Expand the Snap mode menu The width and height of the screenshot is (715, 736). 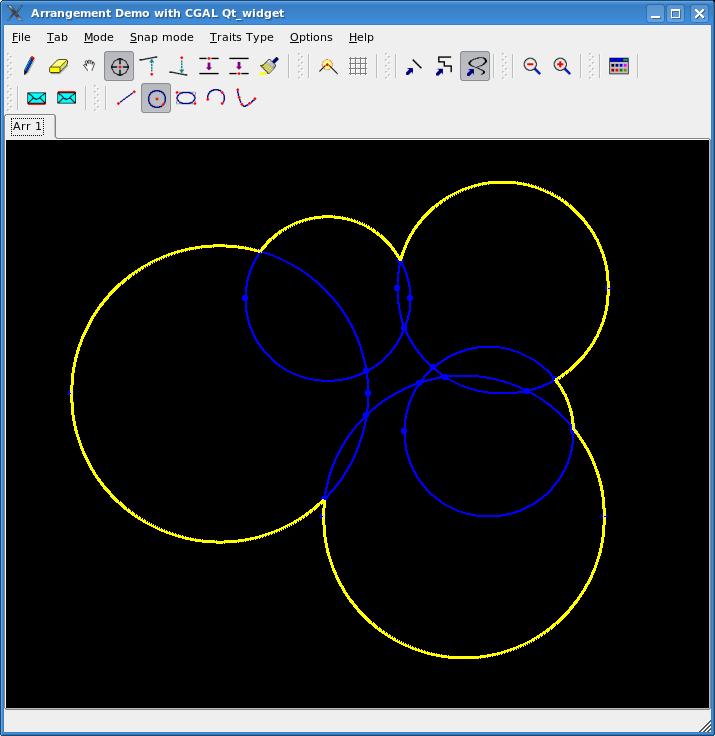coord(161,37)
